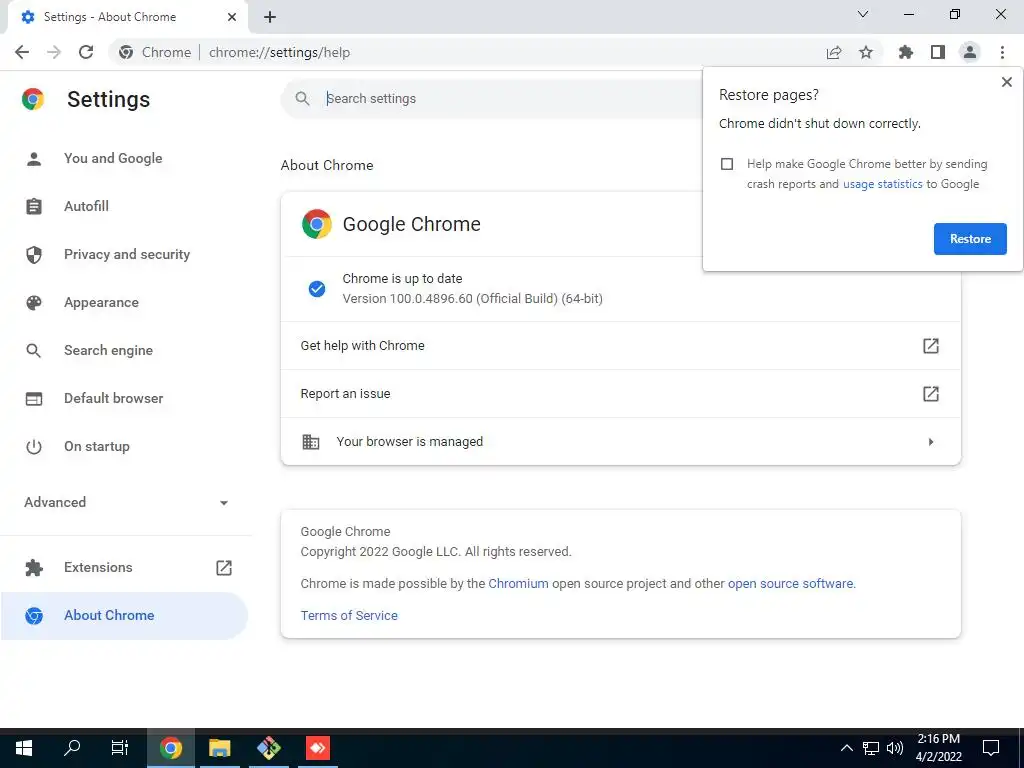Open Task View in taskbar

tap(120, 748)
